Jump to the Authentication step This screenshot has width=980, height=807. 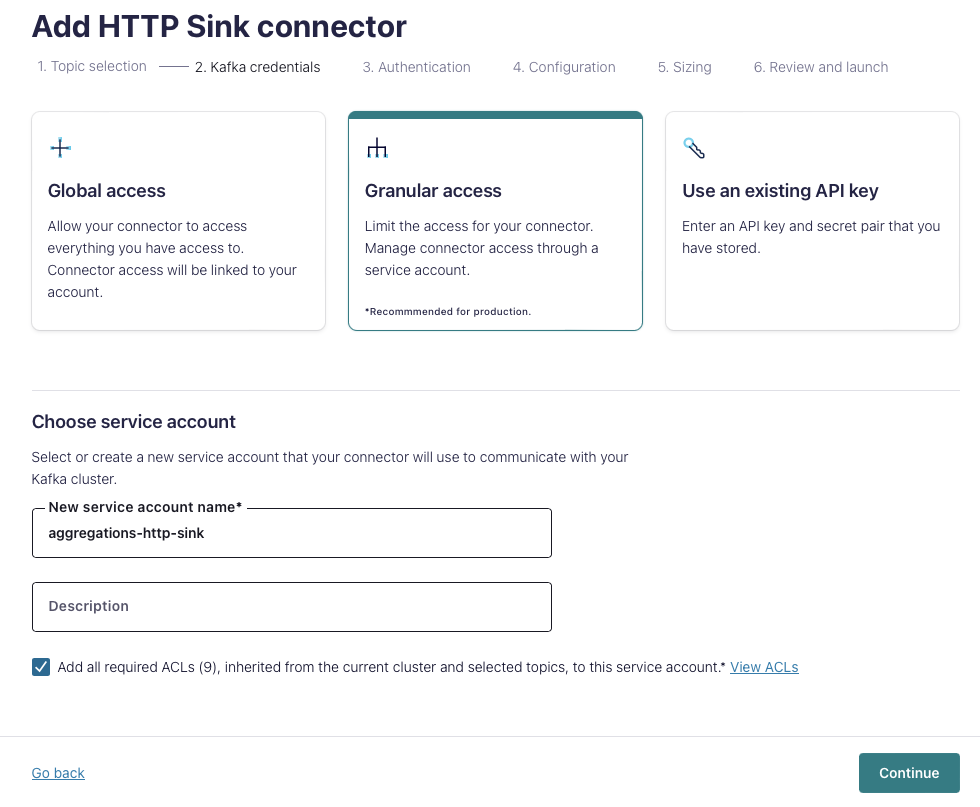click(416, 68)
